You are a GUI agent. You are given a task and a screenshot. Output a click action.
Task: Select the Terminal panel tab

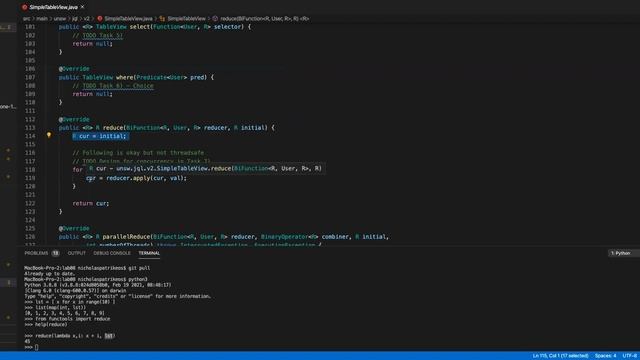click(149, 253)
